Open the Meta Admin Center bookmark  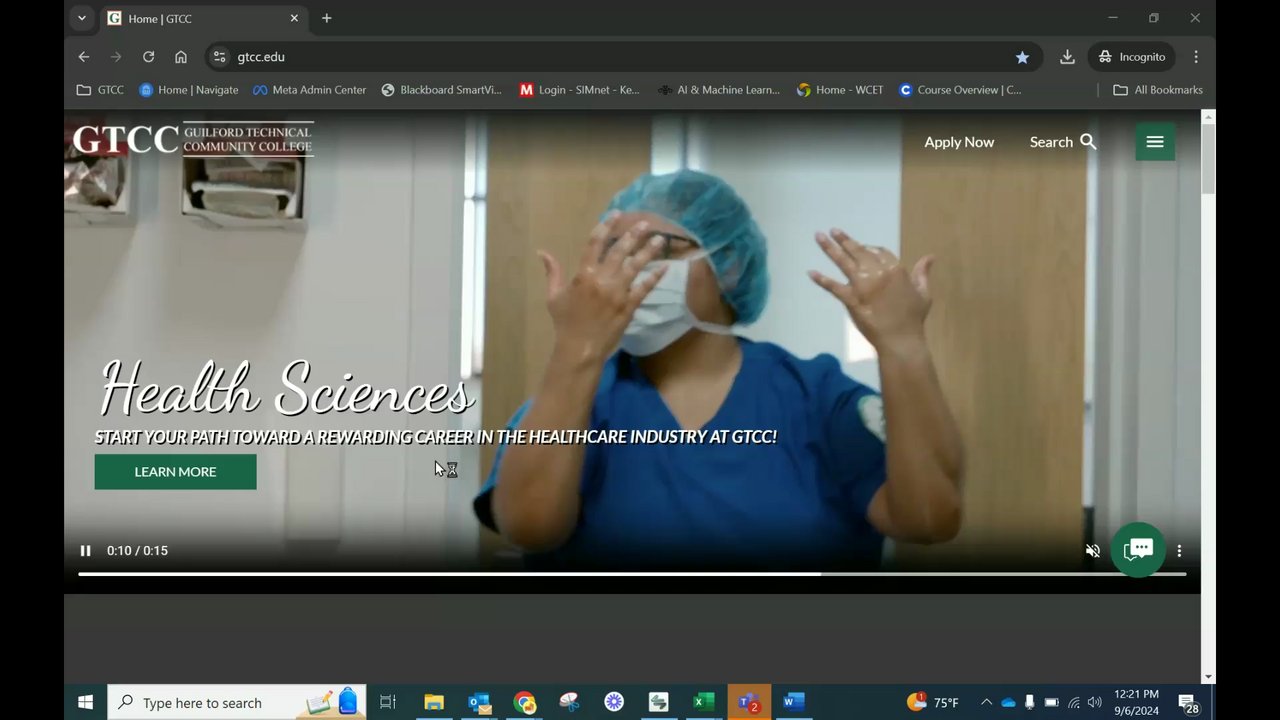[309, 90]
